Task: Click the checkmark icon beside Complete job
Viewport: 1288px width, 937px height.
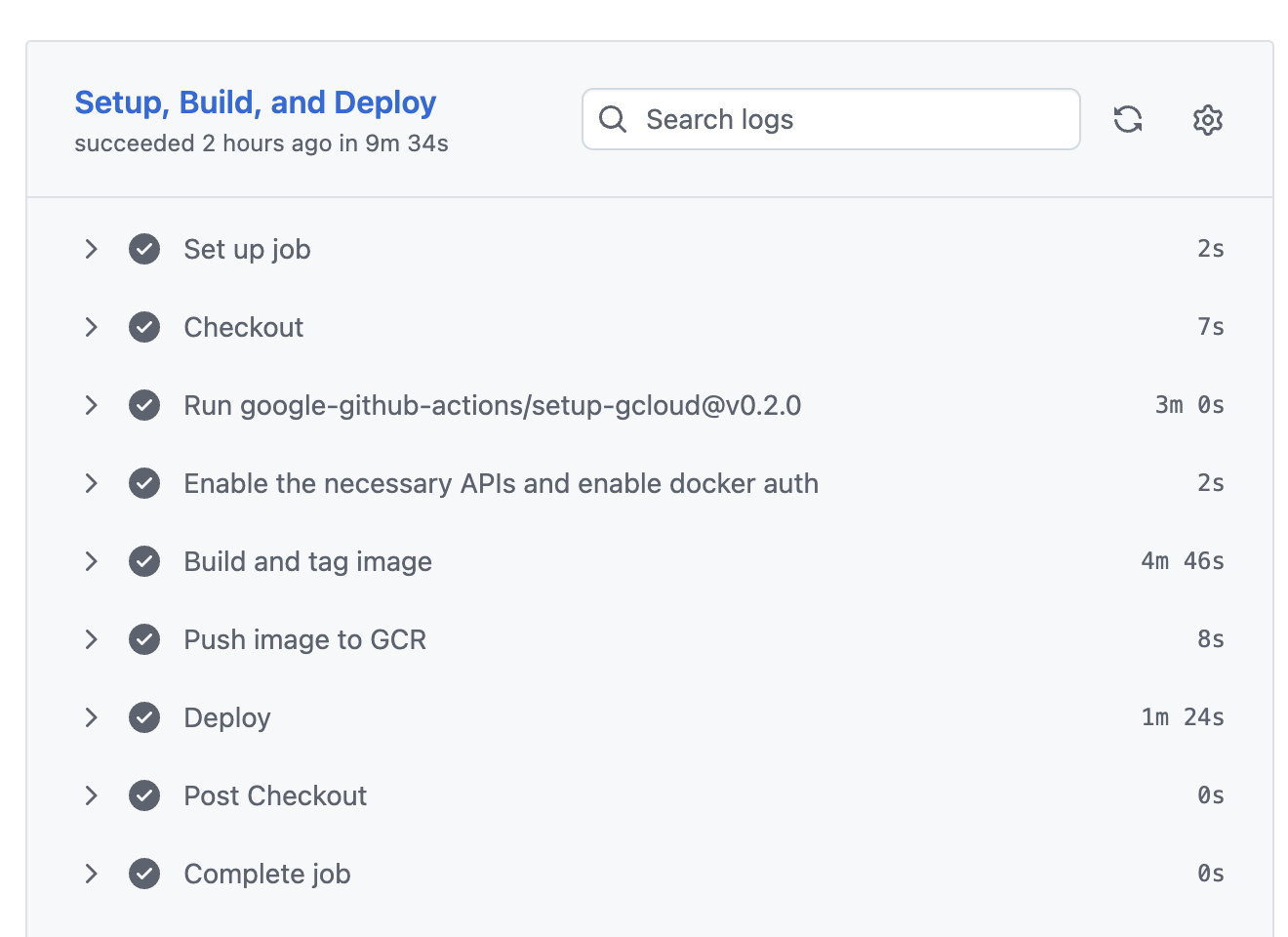Action: click(144, 874)
